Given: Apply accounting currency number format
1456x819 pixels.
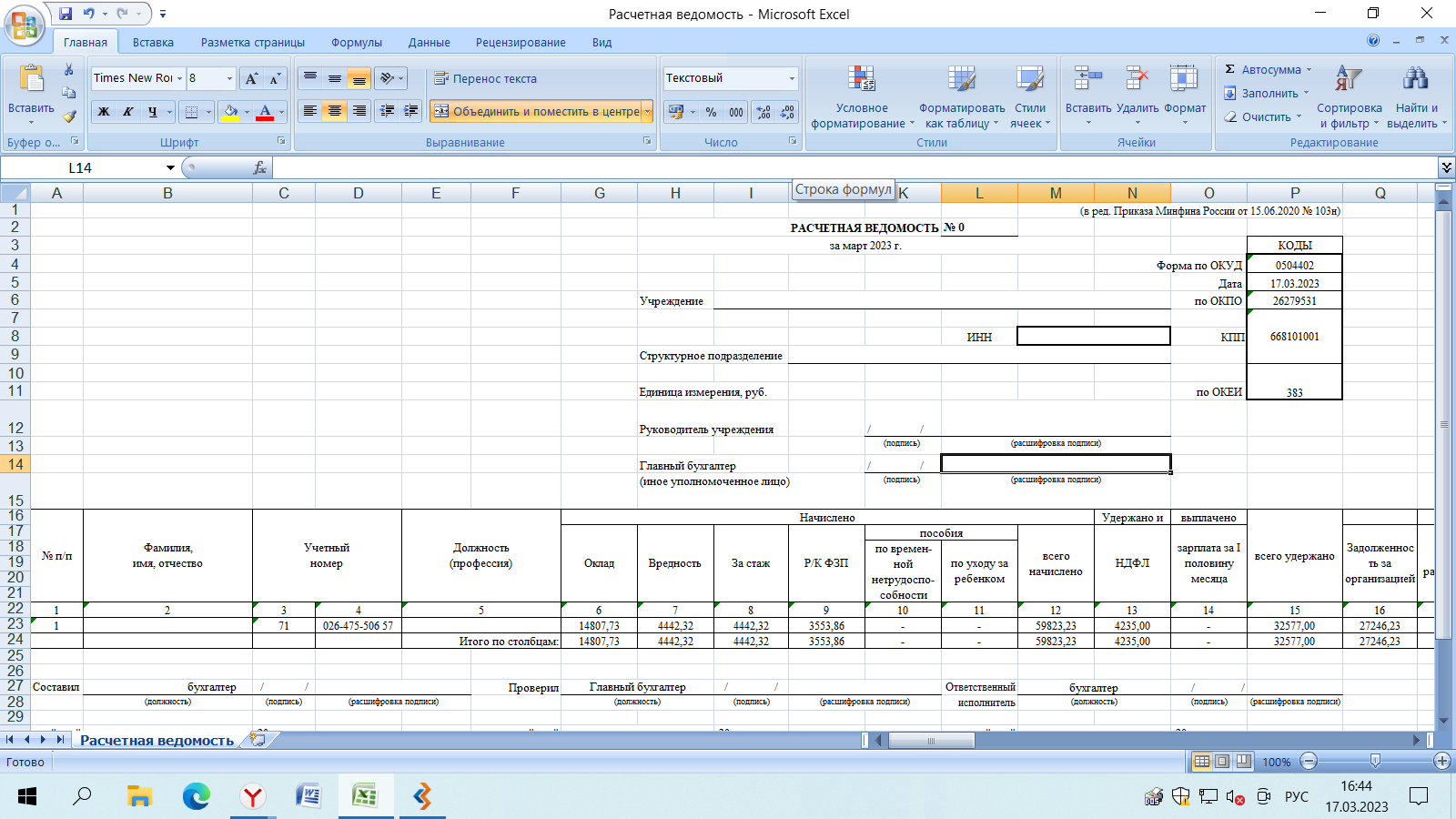Looking at the screenshot, I should tap(675, 112).
